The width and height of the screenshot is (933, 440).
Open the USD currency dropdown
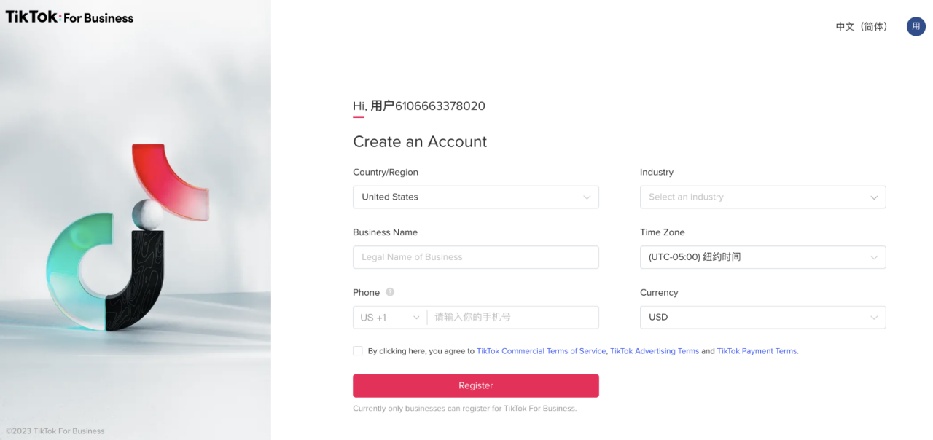763,317
